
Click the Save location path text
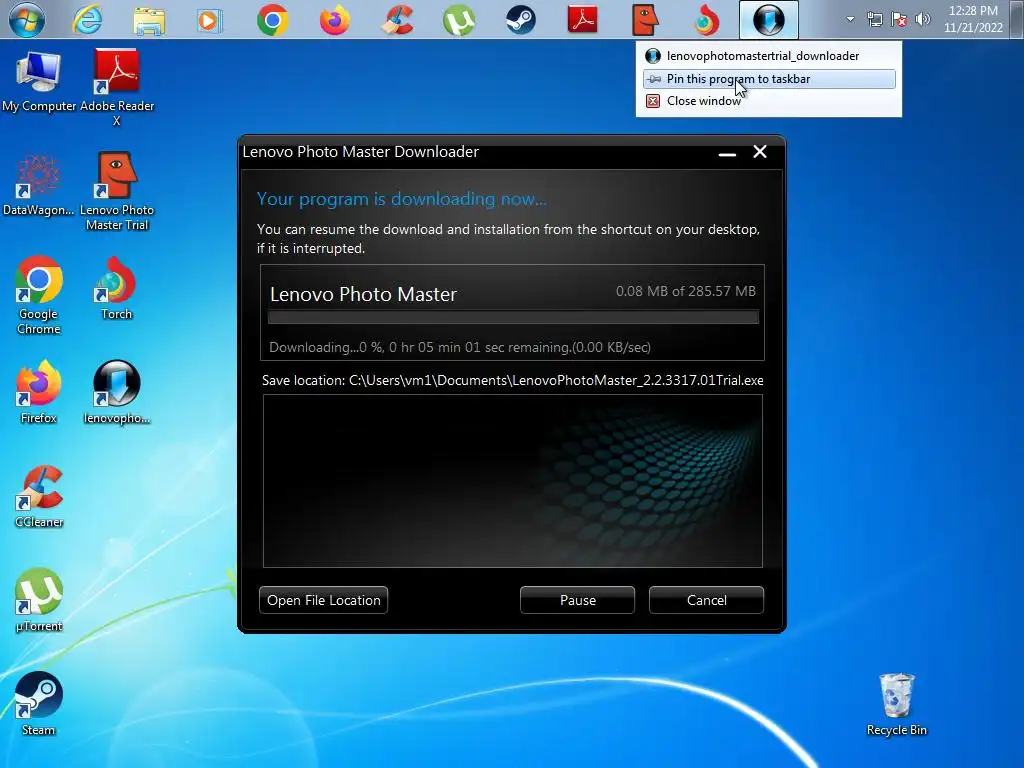point(513,380)
